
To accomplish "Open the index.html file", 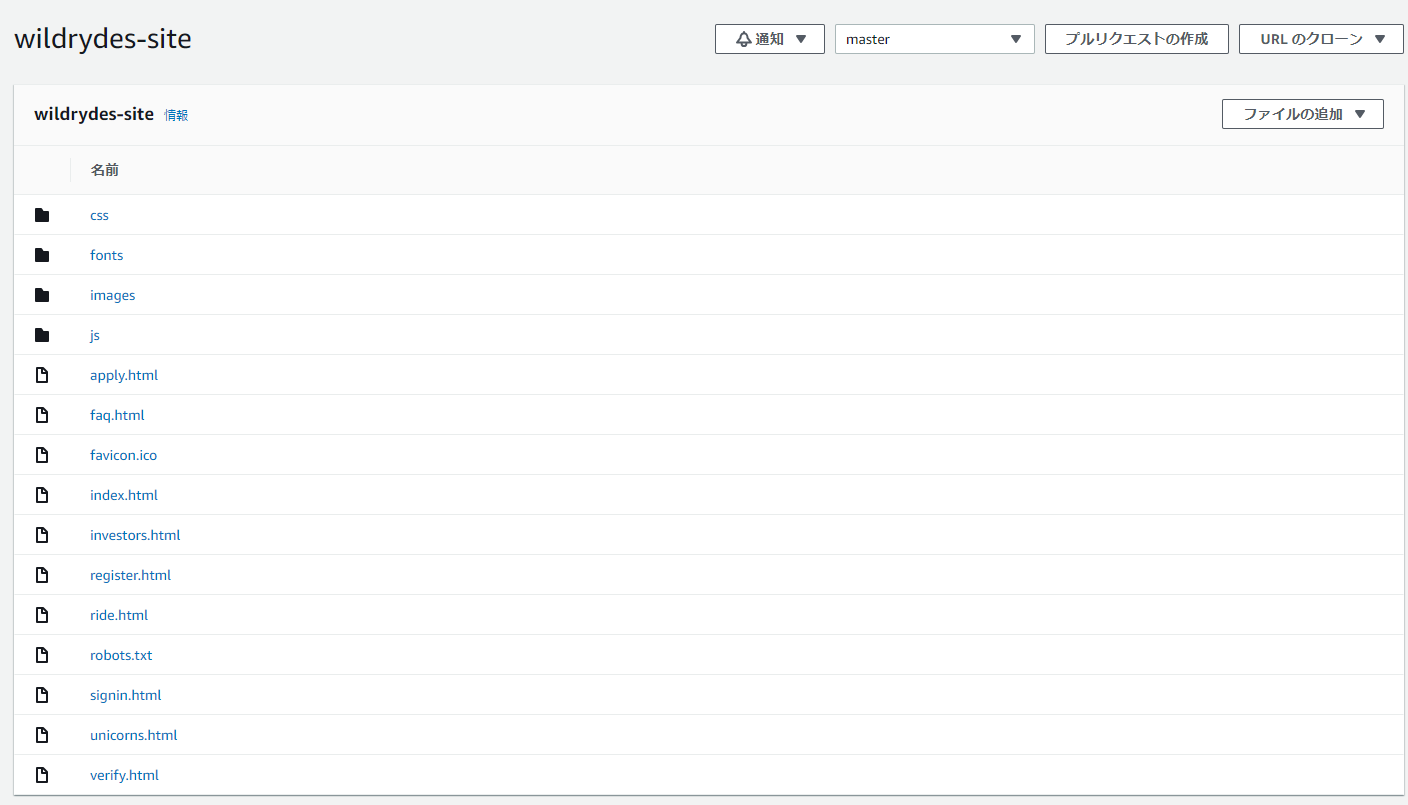I will coord(123,494).
